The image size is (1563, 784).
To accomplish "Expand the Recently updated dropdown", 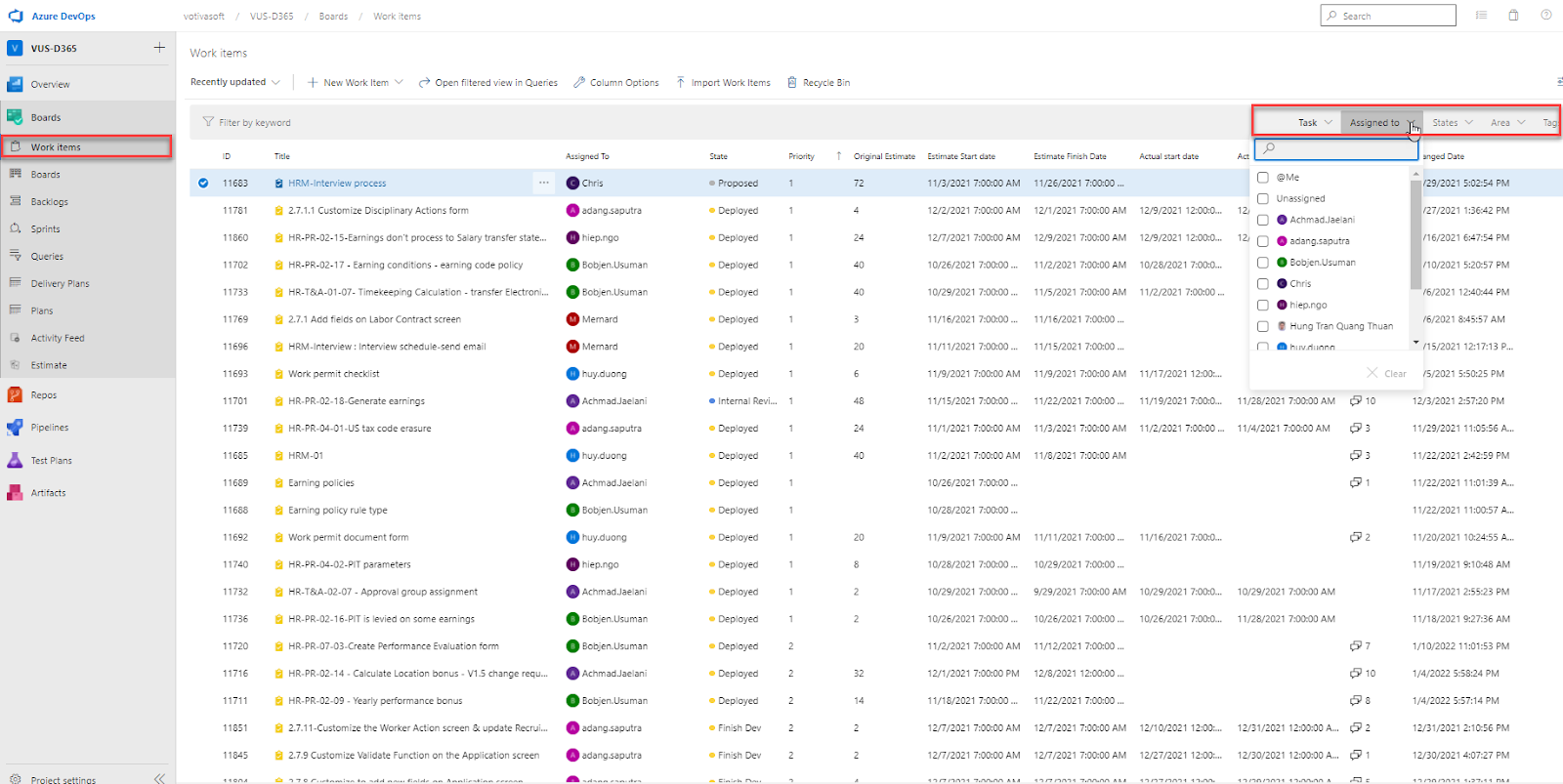I will 235,82.
